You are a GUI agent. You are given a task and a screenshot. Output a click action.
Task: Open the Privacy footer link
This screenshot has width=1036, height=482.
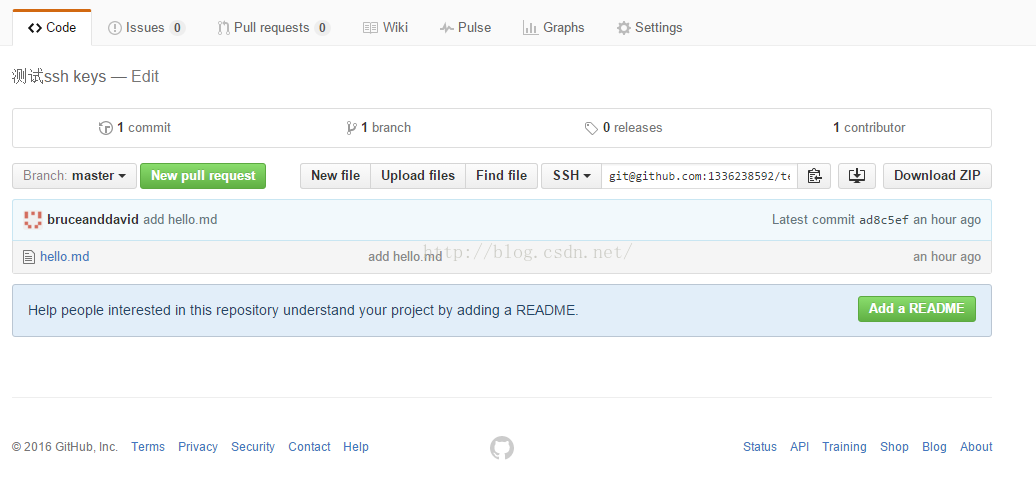pos(198,447)
